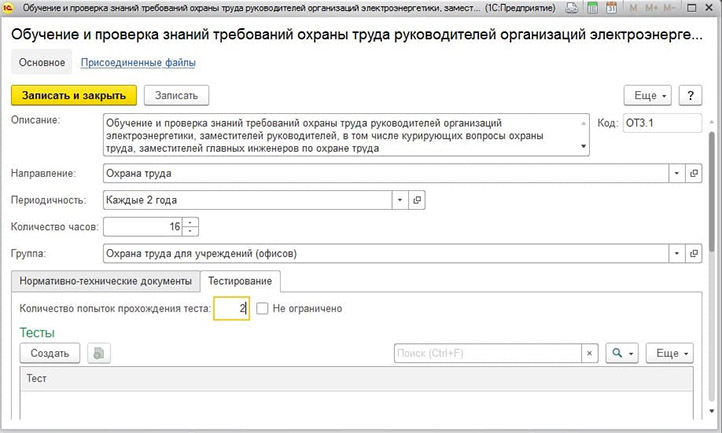Click the Записать и закрыть button
The image size is (722, 433).
coord(74,95)
